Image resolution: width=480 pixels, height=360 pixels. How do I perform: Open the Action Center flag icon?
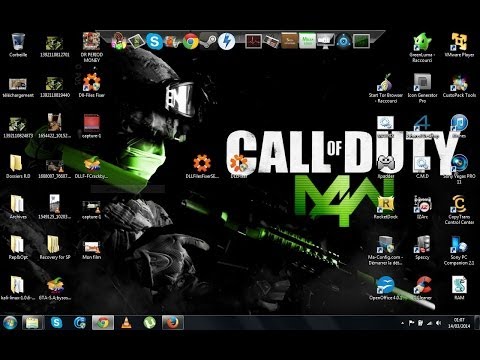pyautogui.click(x=412, y=323)
